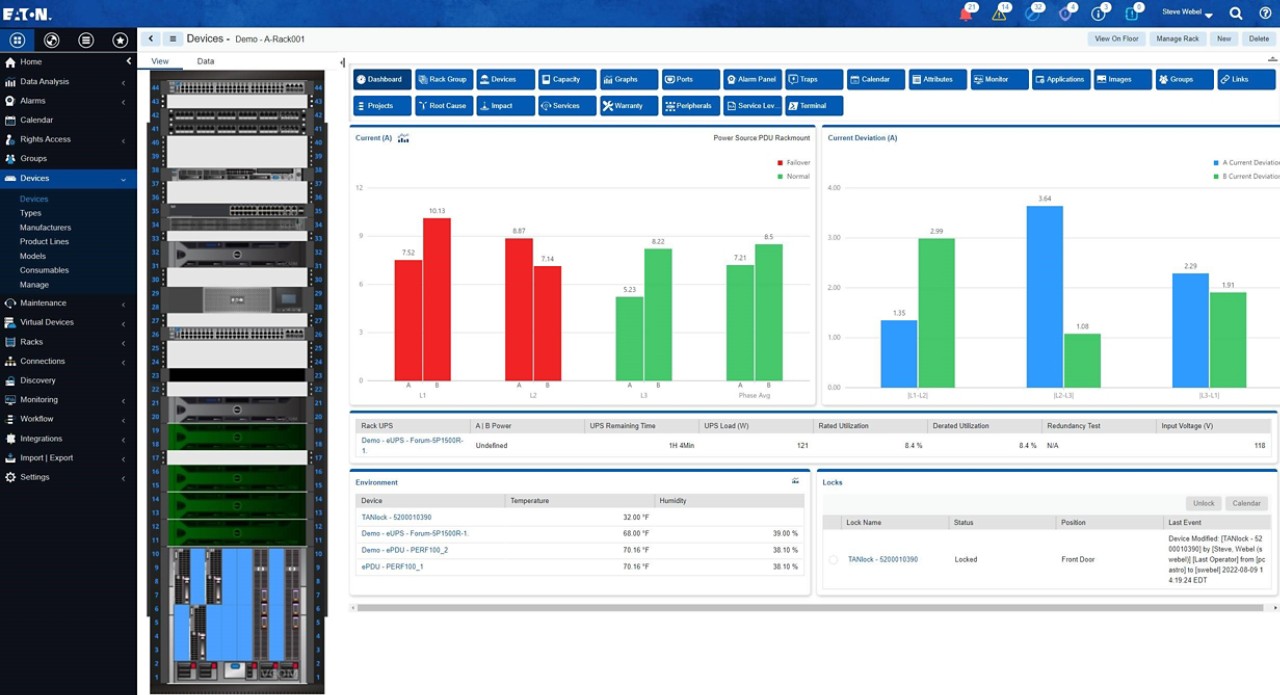The width and height of the screenshot is (1280, 695).
Task: Open the ePDU - PERF100_1 link
Action: (392, 566)
